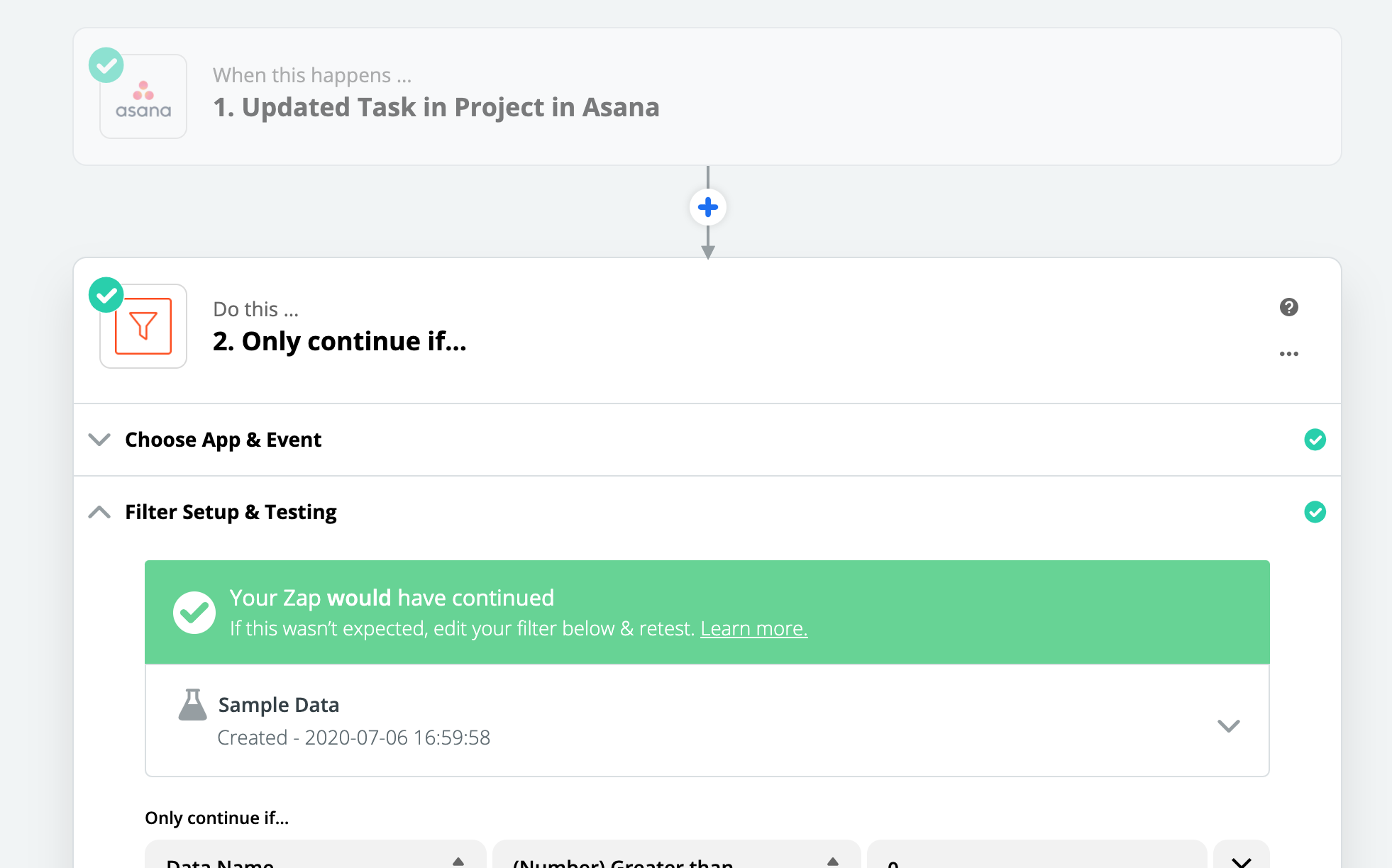This screenshot has width=1392, height=868.
Task: Click the Asana app icon
Action: coord(143,97)
